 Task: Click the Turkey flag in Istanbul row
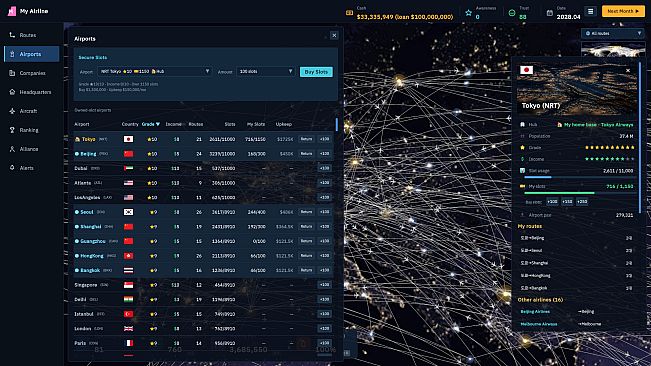128,314
